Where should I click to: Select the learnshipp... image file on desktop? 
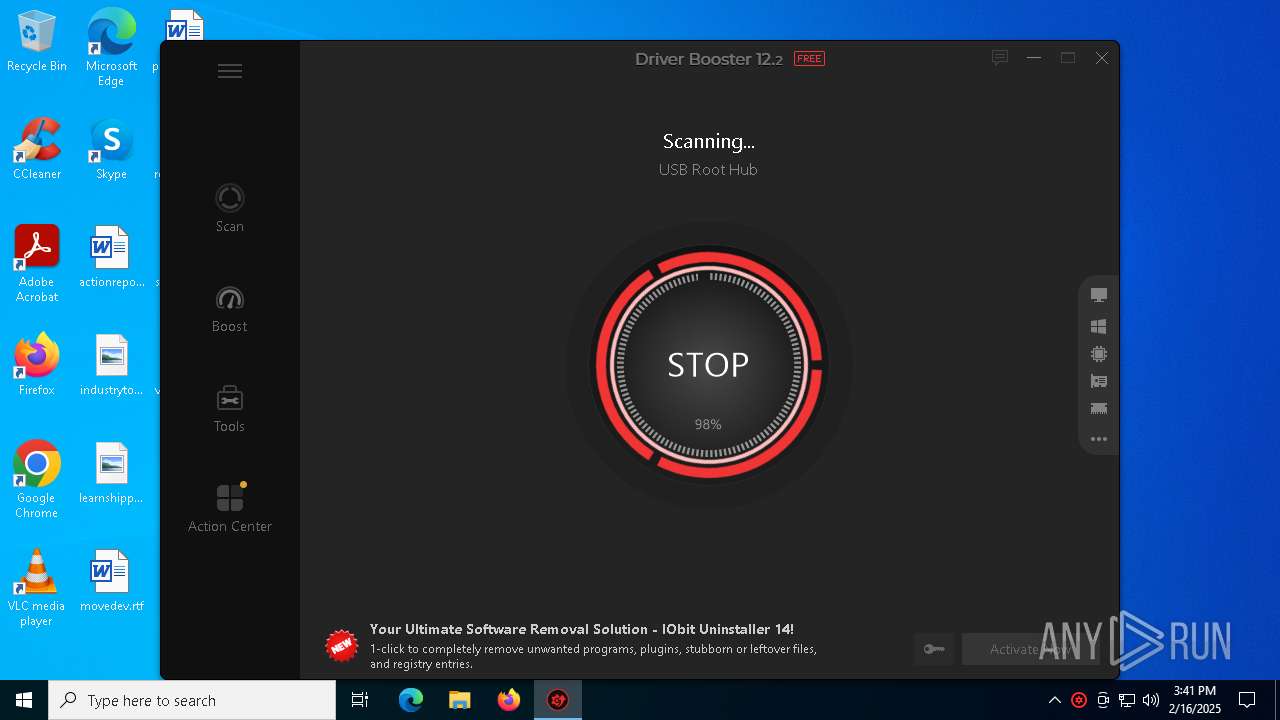(111, 472)
